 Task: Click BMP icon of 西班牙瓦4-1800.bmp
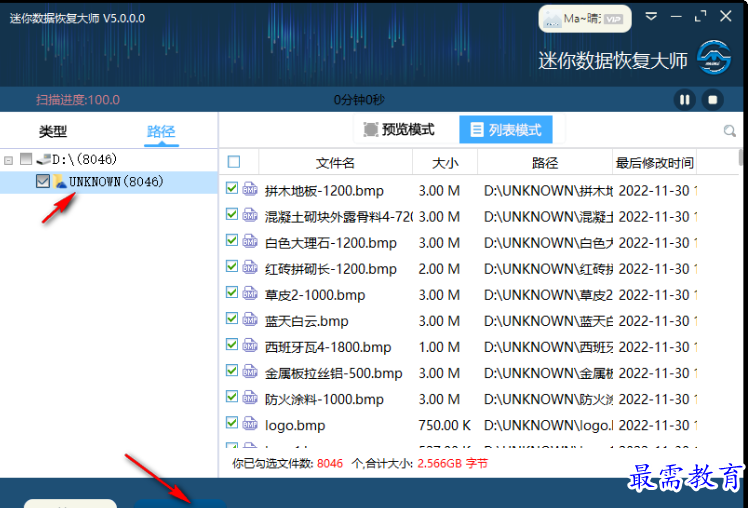pyautogui.click(x=250, y=345)
